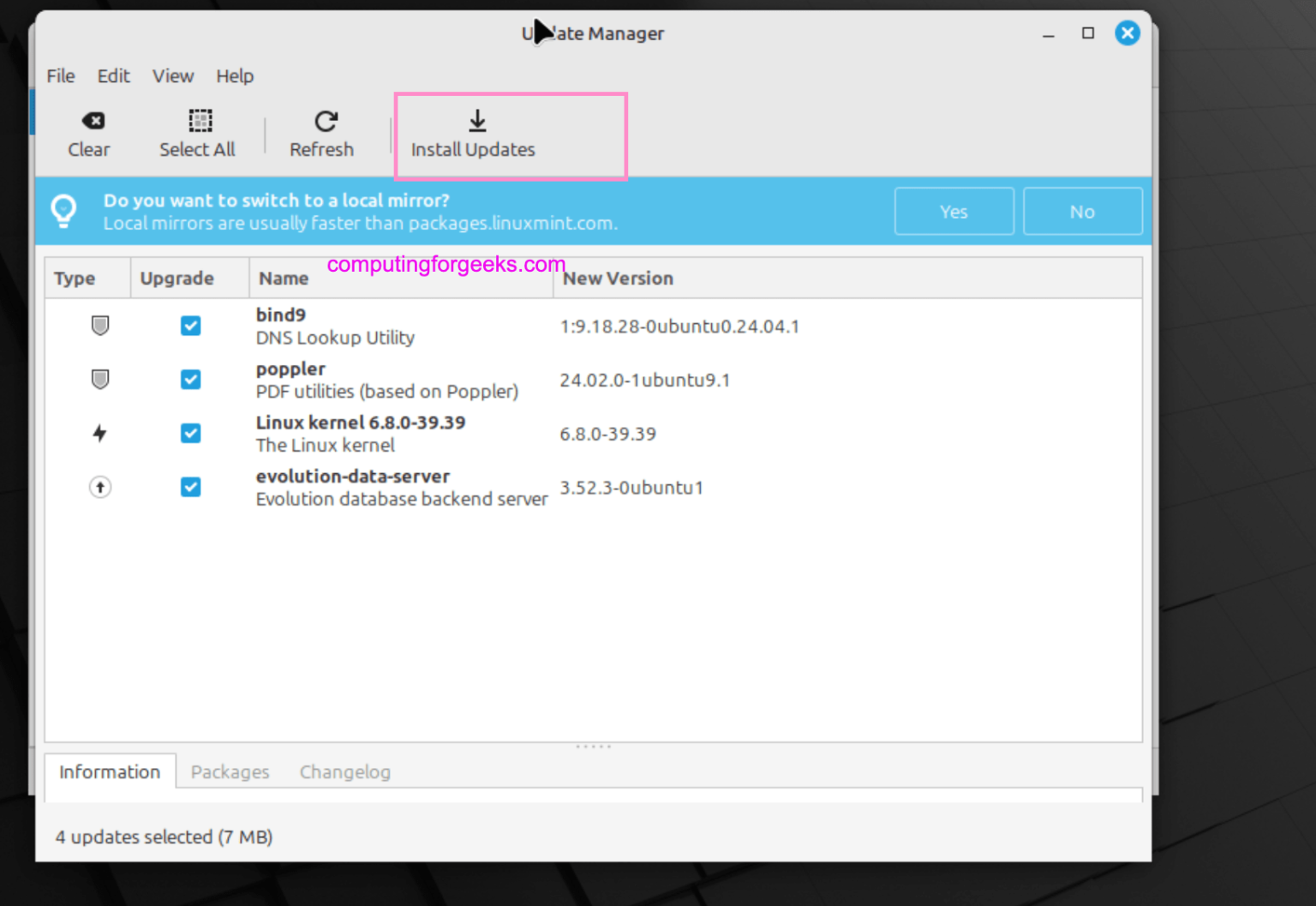Deselect the poppler update checkbox
This screenshot has height=906, width=1316.
[x=190, y=380]
